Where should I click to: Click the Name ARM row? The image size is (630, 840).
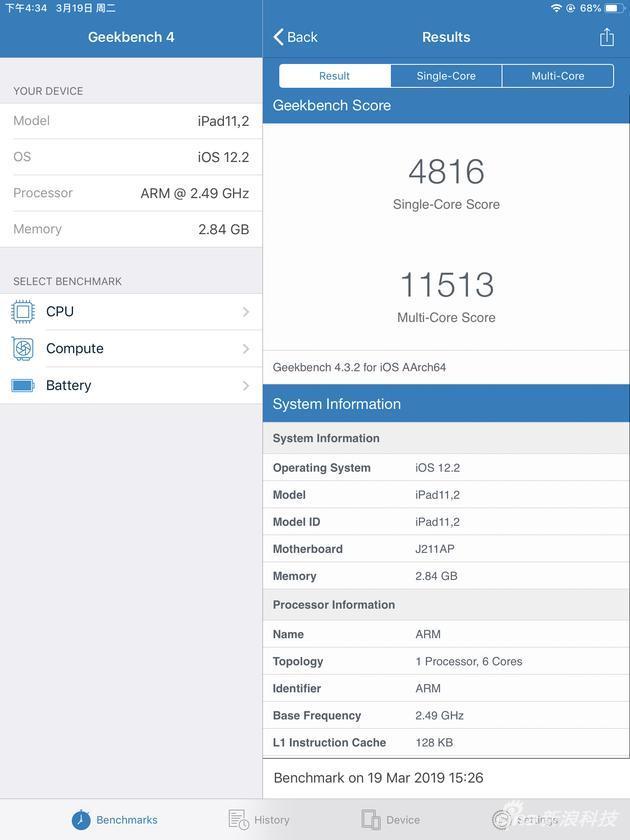click(x=446, y=634)
